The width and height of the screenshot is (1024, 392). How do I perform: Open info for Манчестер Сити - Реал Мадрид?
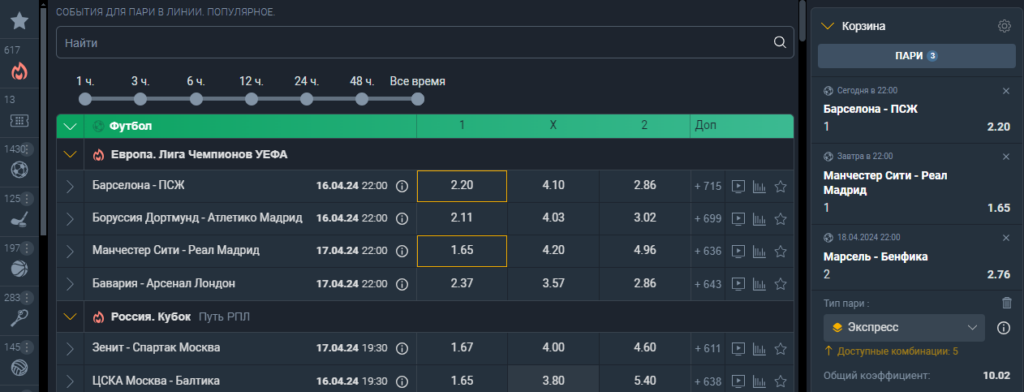tap(402, 251)
